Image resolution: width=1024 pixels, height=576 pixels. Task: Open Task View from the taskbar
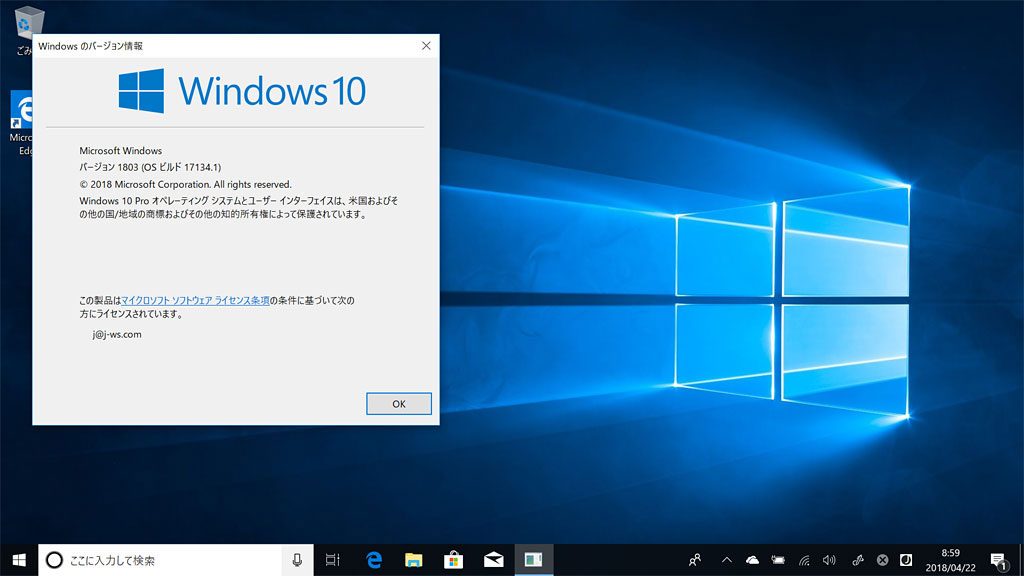[x=333, y=560]
